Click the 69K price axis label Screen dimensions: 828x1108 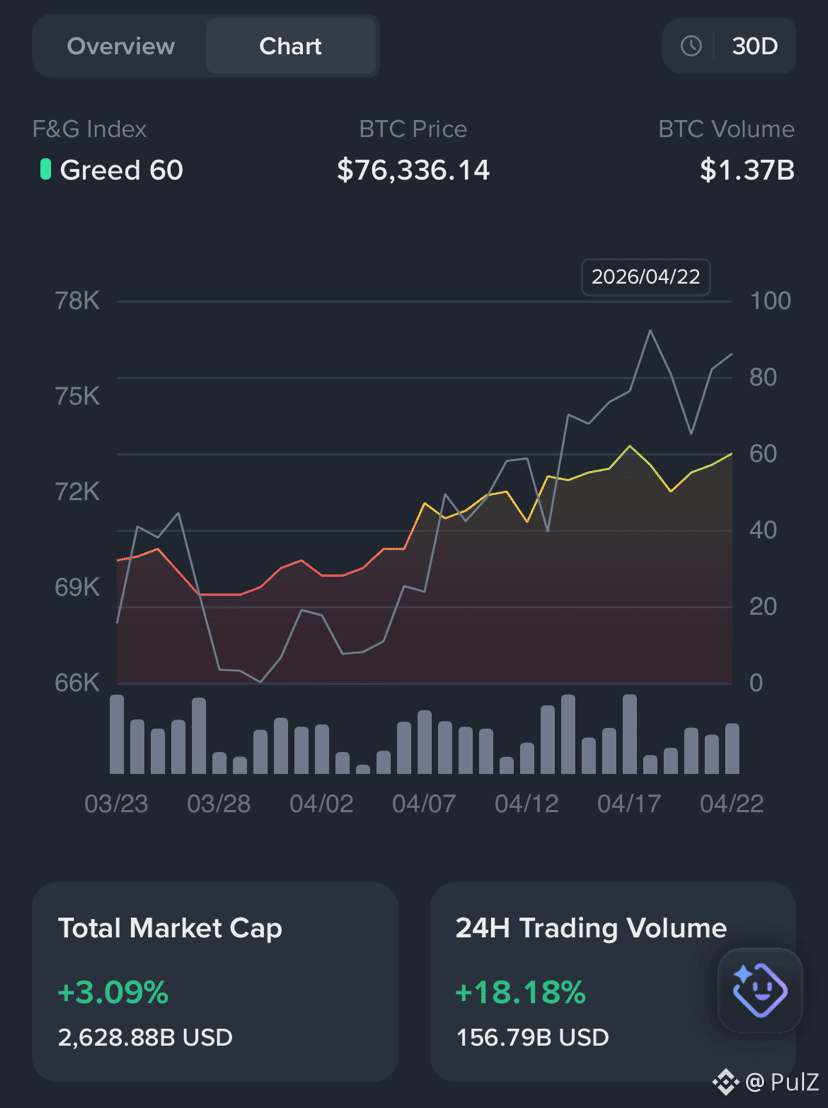pos(78,587)
